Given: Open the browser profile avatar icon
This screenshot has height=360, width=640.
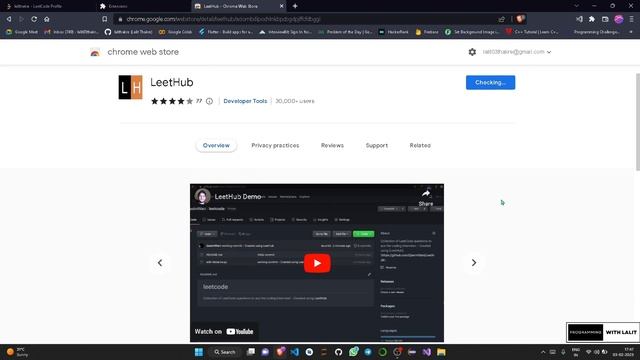Looking at the screenshot, I should tap(619, 19).
